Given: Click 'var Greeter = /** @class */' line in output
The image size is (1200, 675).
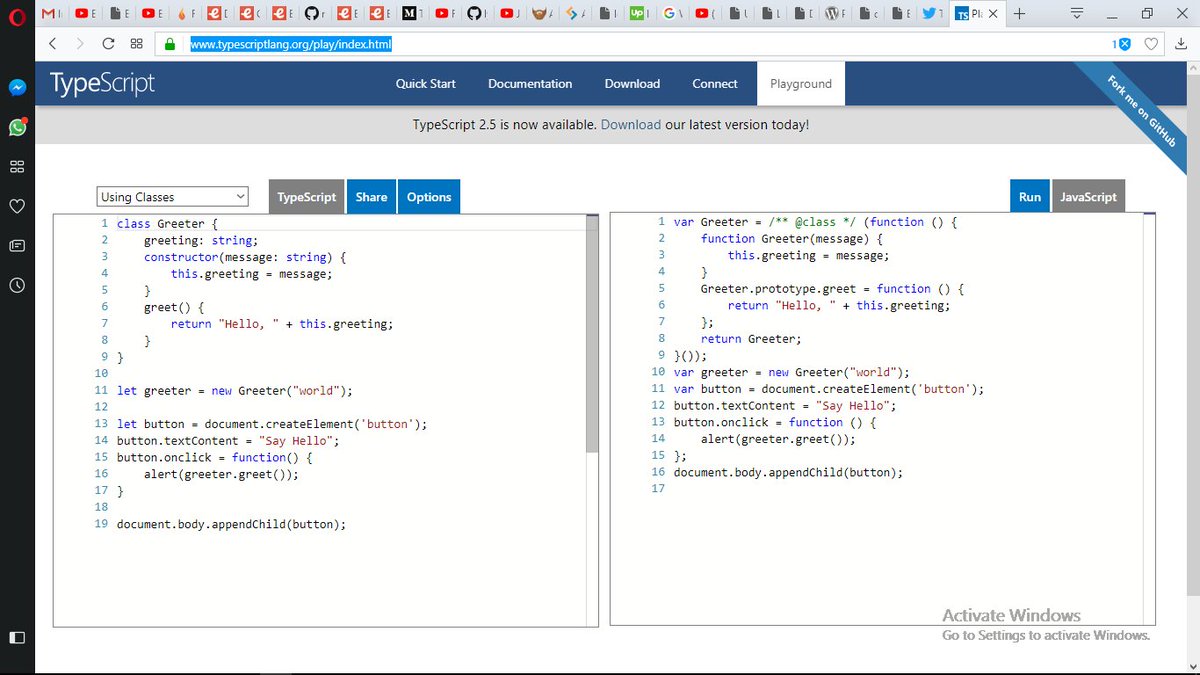Looking at the screenshot, I should point(816,222).
